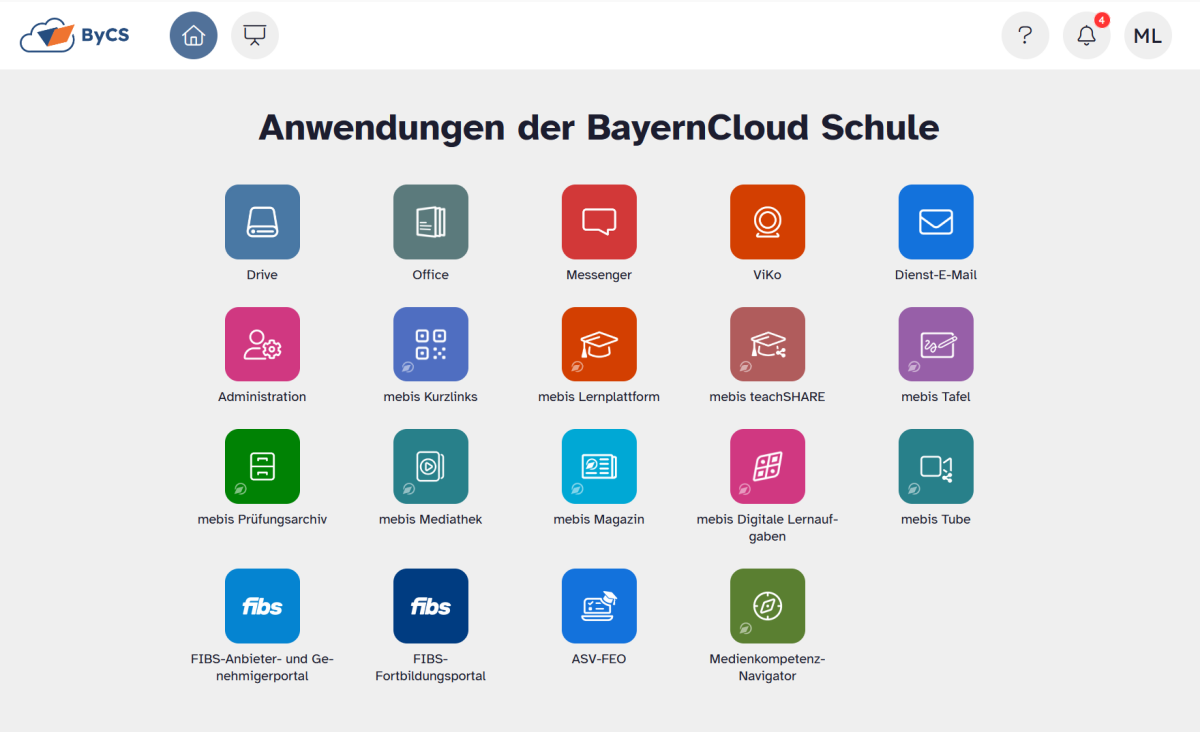Open mebis Prüfungsarchiv archive icon
Image resolution: width=1200 pixels, height=732 pixels.
click(262, 466)
